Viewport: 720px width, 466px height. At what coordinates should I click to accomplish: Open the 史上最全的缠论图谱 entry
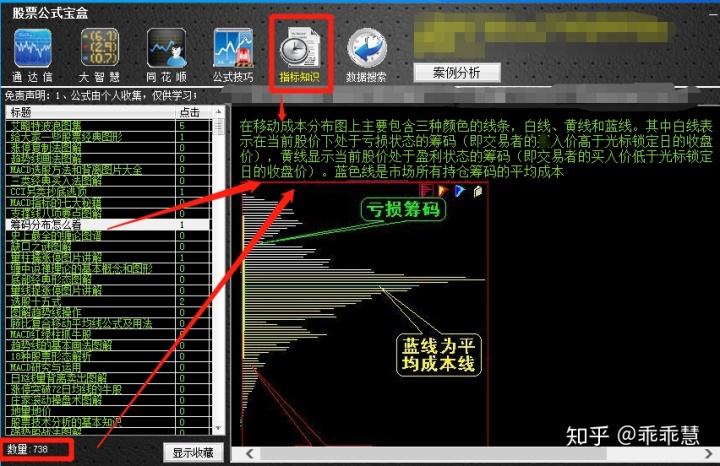click(x=108, y=236)
